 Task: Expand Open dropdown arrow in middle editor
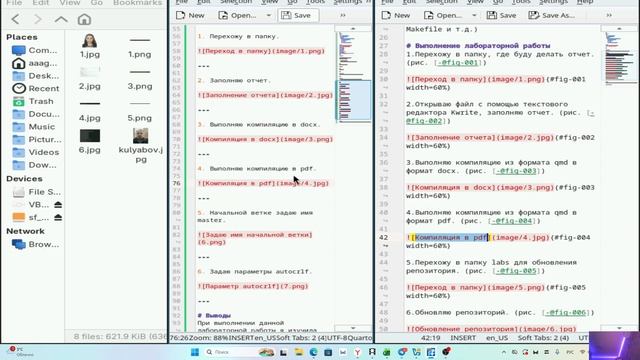tap(269, 16)
